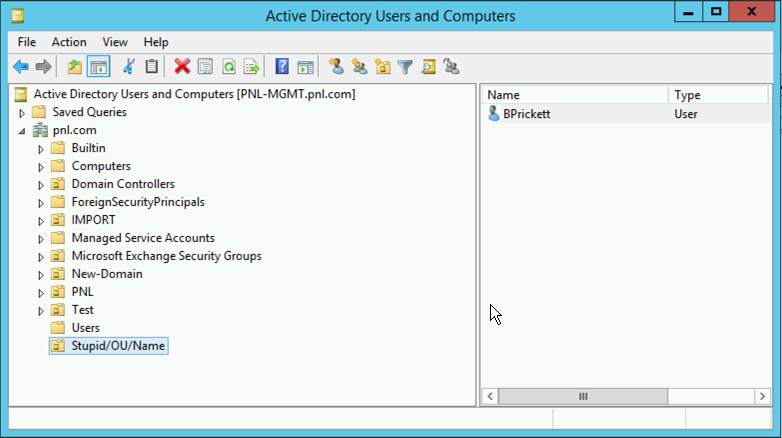
Task: Sort by the Type column header
Action: click(x=718, y=95)
